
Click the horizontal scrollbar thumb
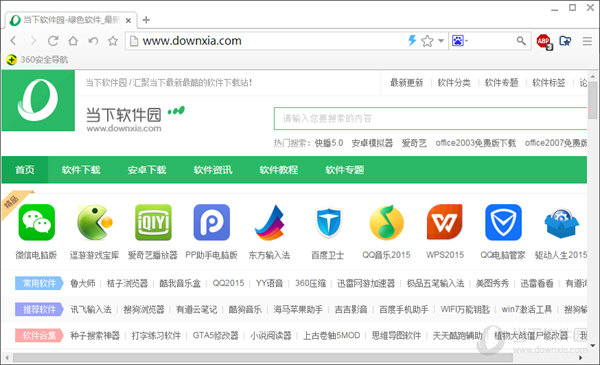(263, 358)
